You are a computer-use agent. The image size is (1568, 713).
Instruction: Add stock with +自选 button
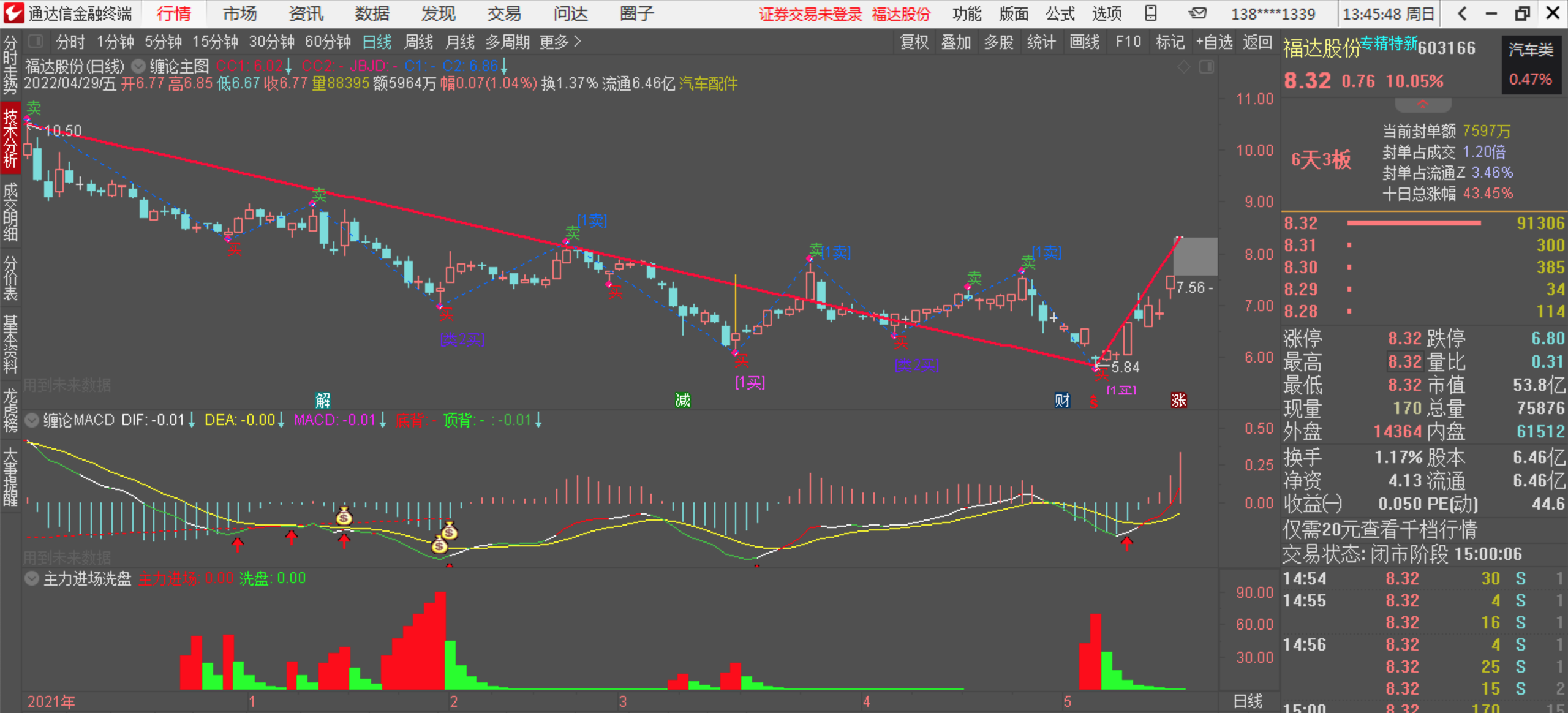(1214, 42)
